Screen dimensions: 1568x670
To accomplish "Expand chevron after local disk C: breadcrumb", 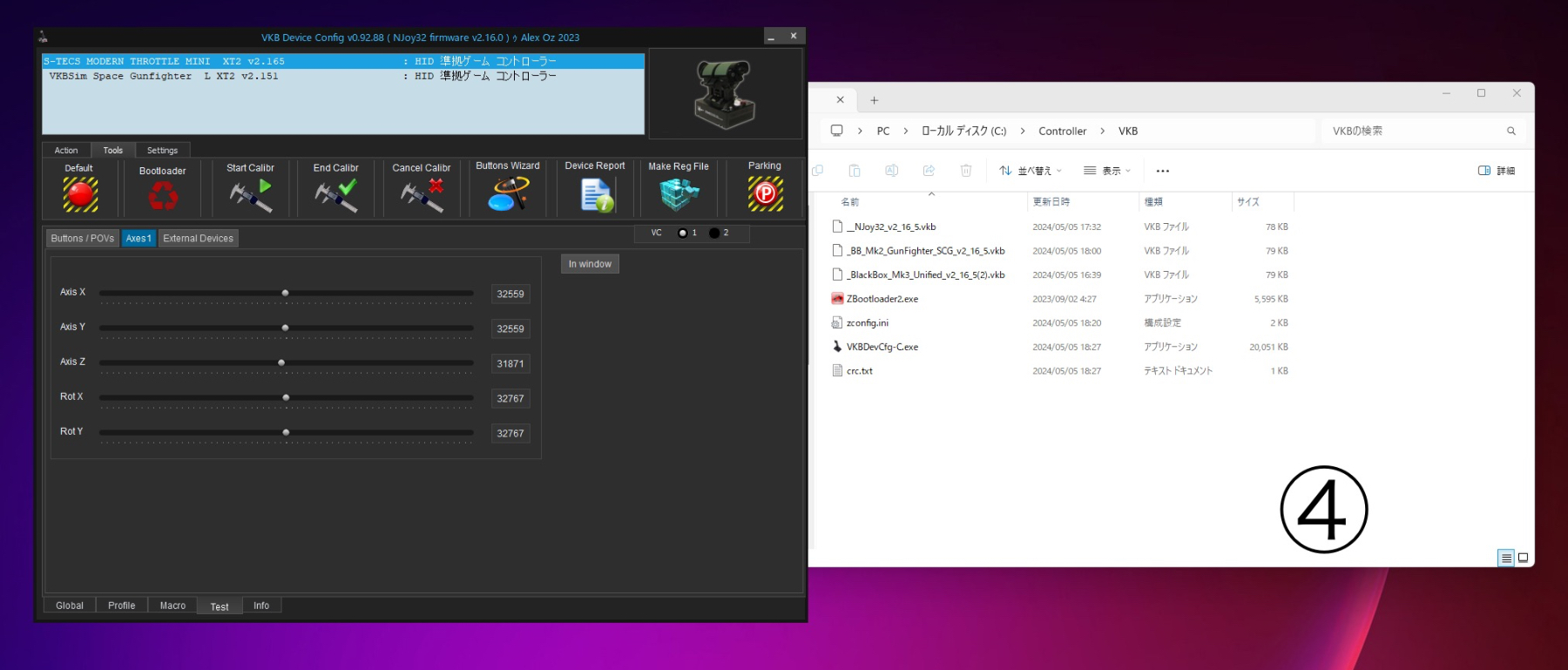I will (1023, 131).
